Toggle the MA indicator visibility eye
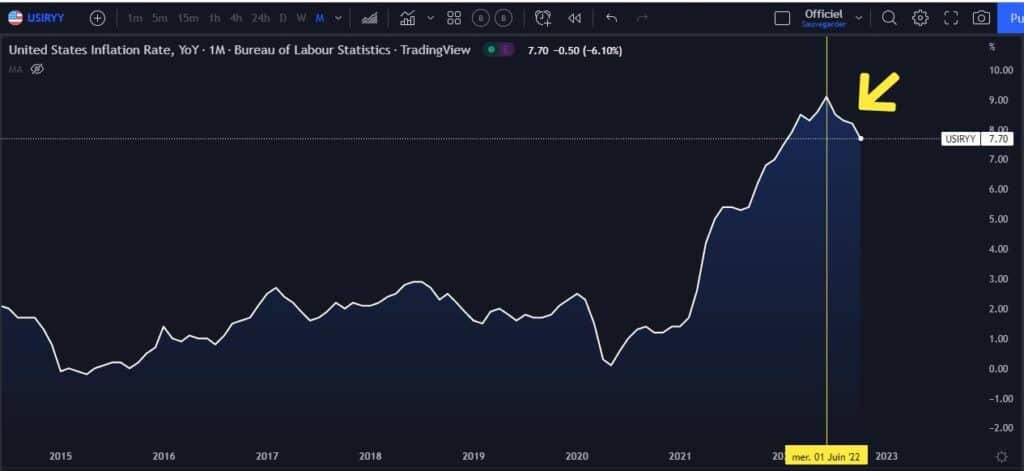The image size is (1024, 471). click(38, 69)
